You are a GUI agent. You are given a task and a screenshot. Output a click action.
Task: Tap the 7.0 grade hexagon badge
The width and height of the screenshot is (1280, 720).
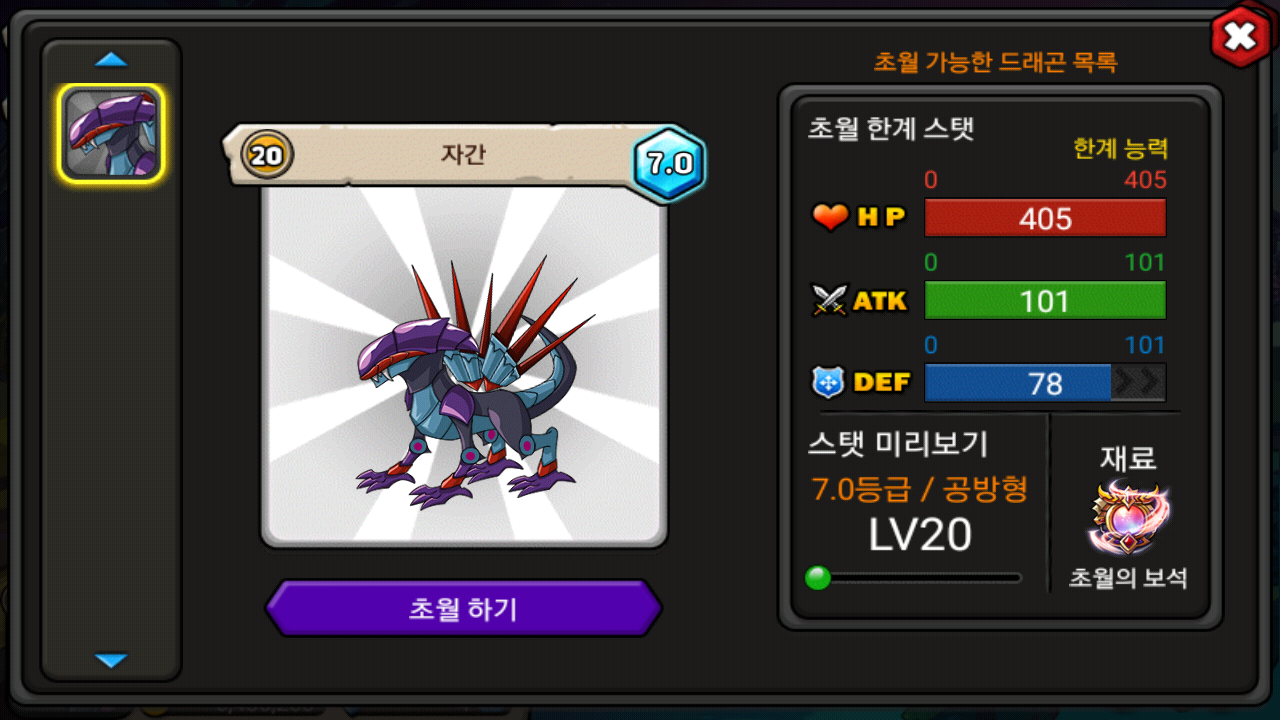pos(669,164)
